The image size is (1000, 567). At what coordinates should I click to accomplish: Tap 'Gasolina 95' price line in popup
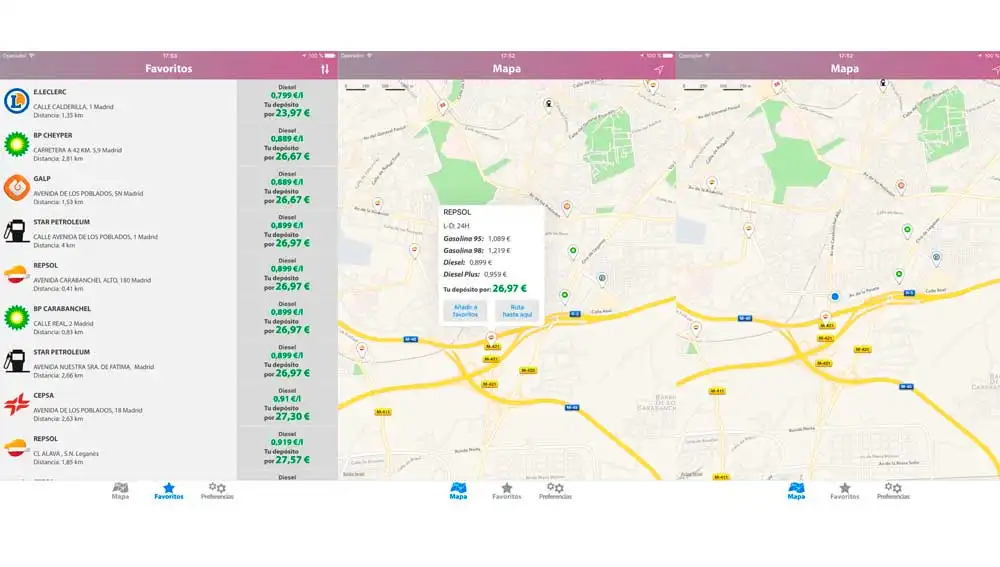[477, 239]
